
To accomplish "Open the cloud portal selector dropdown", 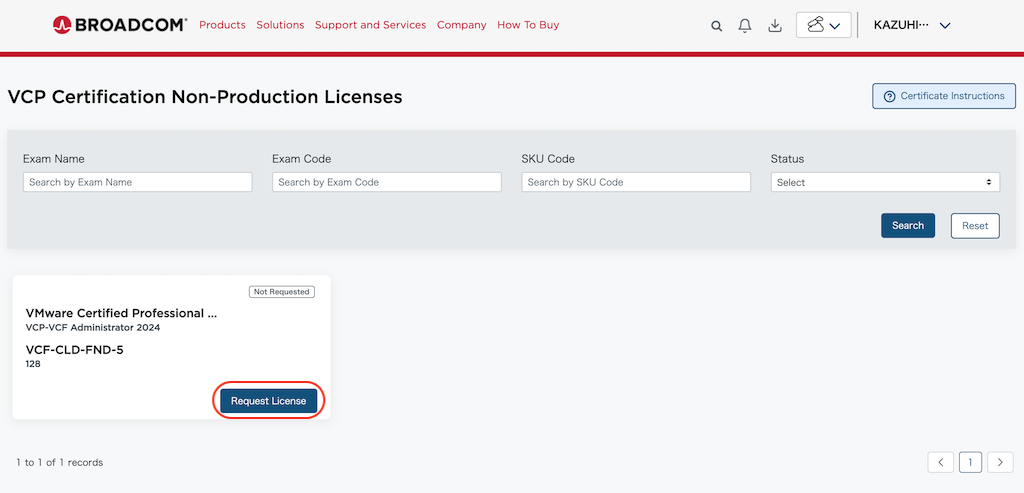I will pyautogui.click(x=824, y=25).
